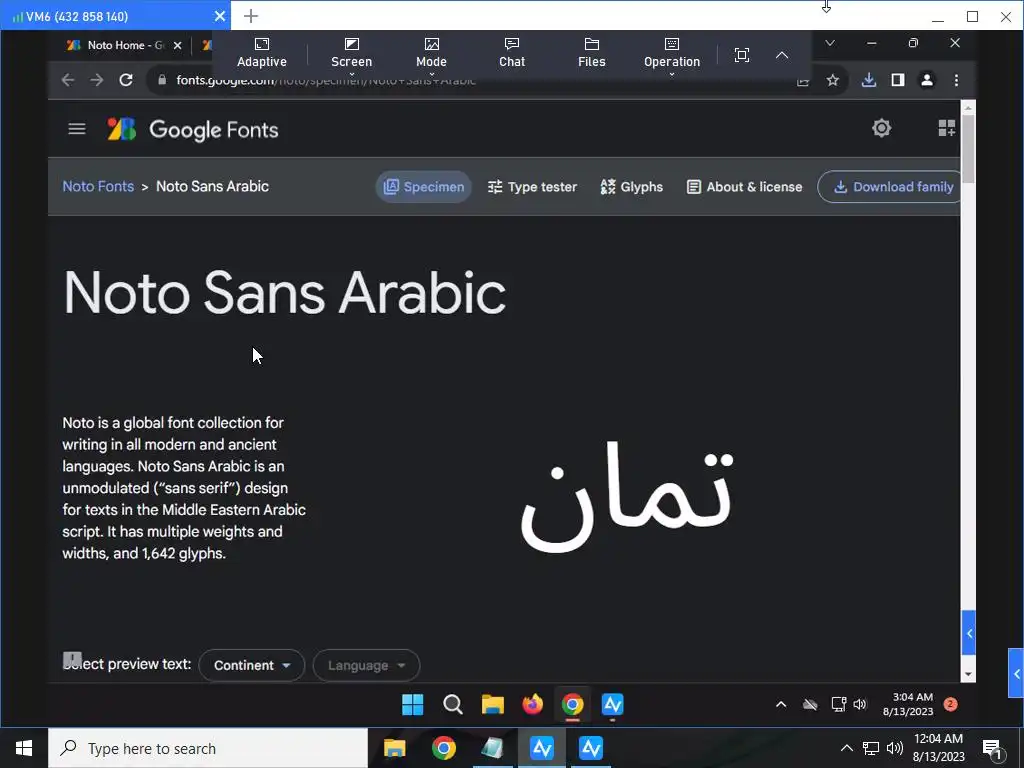
Task: Click the fullscreen icon in remote toolbar
Action: [x=742, y=55]
